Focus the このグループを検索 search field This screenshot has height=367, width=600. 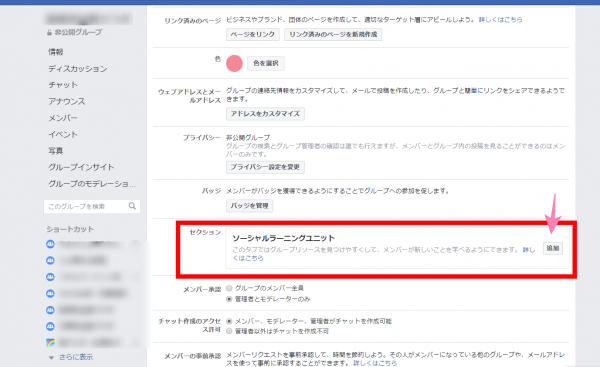[92, 207]
